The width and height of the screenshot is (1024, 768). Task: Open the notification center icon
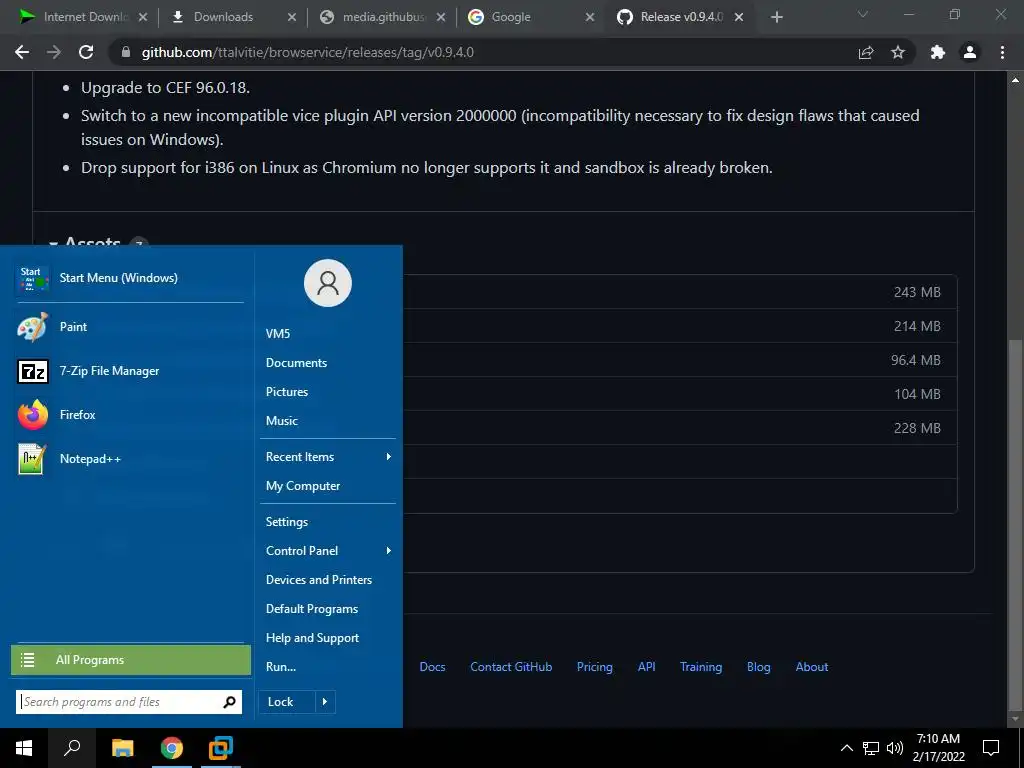(x=991, y=748)
